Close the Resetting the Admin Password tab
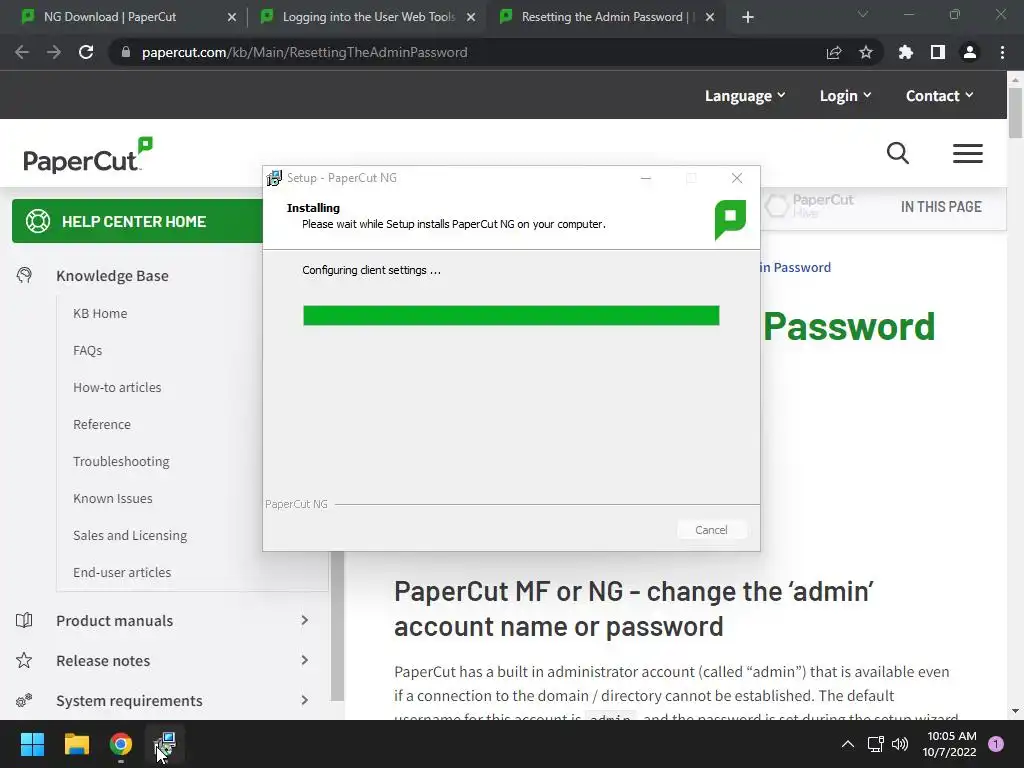 (x=710, y=17)
